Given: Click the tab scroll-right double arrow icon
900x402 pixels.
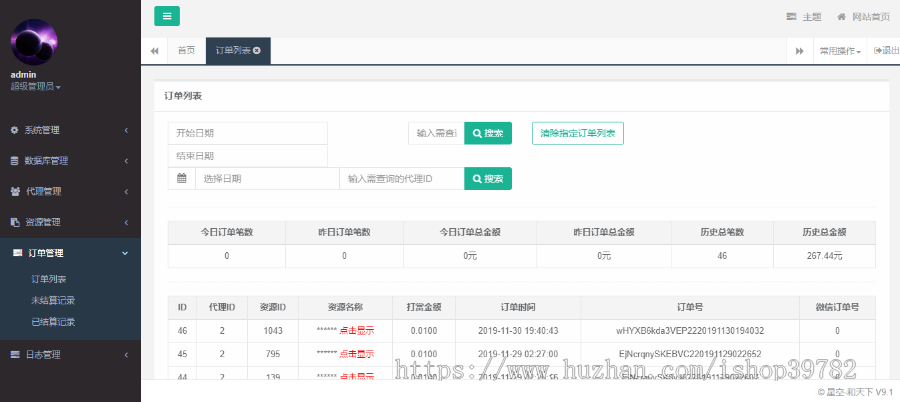Looking at the screenshot, I should point(799,50).
